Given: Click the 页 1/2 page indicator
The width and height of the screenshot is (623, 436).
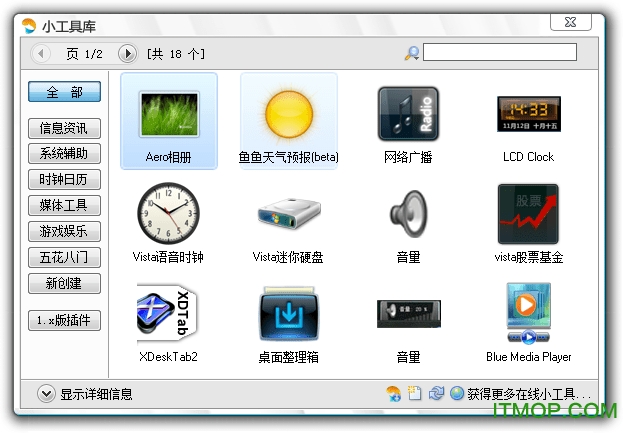Looking at the screenshot, I should point(85,54).
